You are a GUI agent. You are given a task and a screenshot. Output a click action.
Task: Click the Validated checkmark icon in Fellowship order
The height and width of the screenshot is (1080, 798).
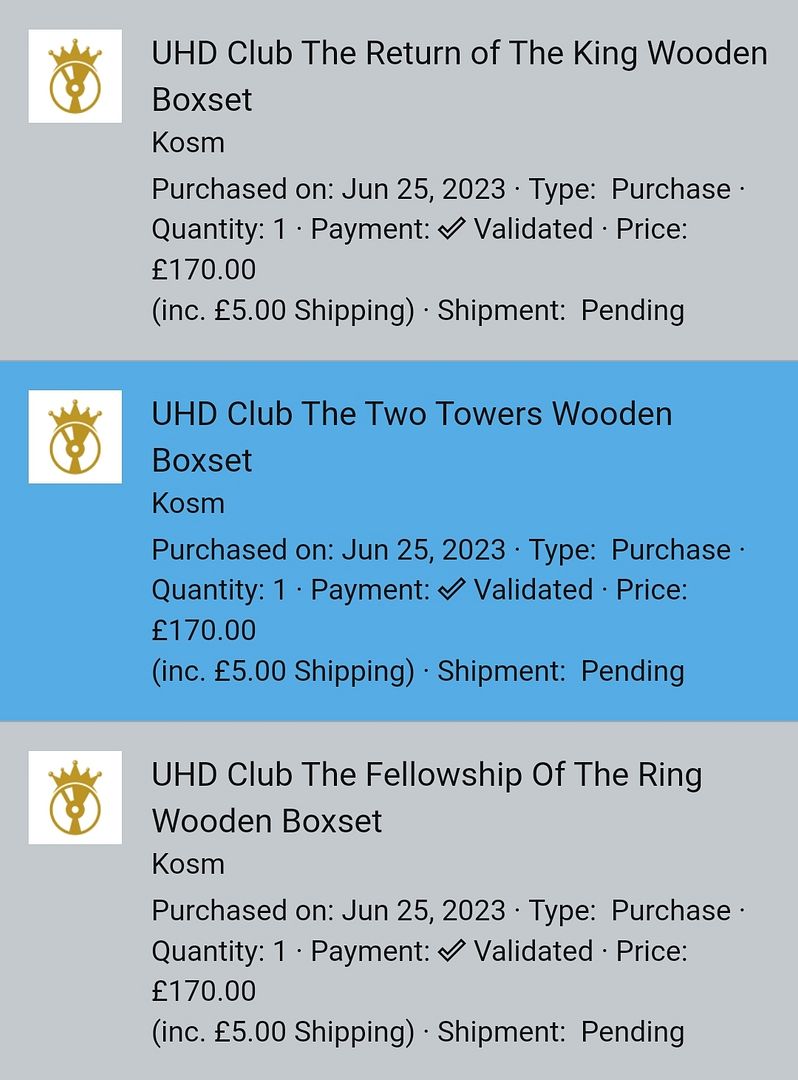(452, 951)
